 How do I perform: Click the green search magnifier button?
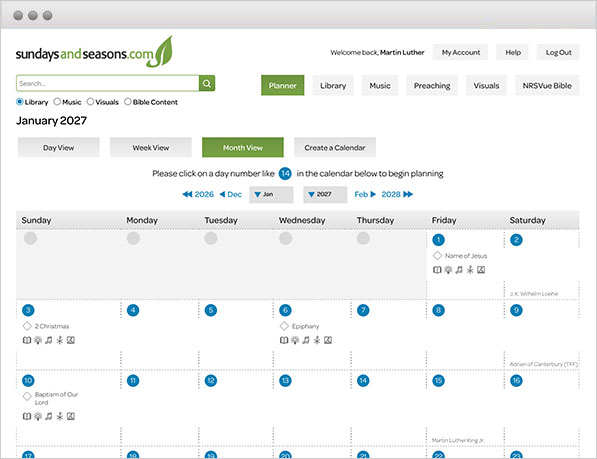pos(207,83)
